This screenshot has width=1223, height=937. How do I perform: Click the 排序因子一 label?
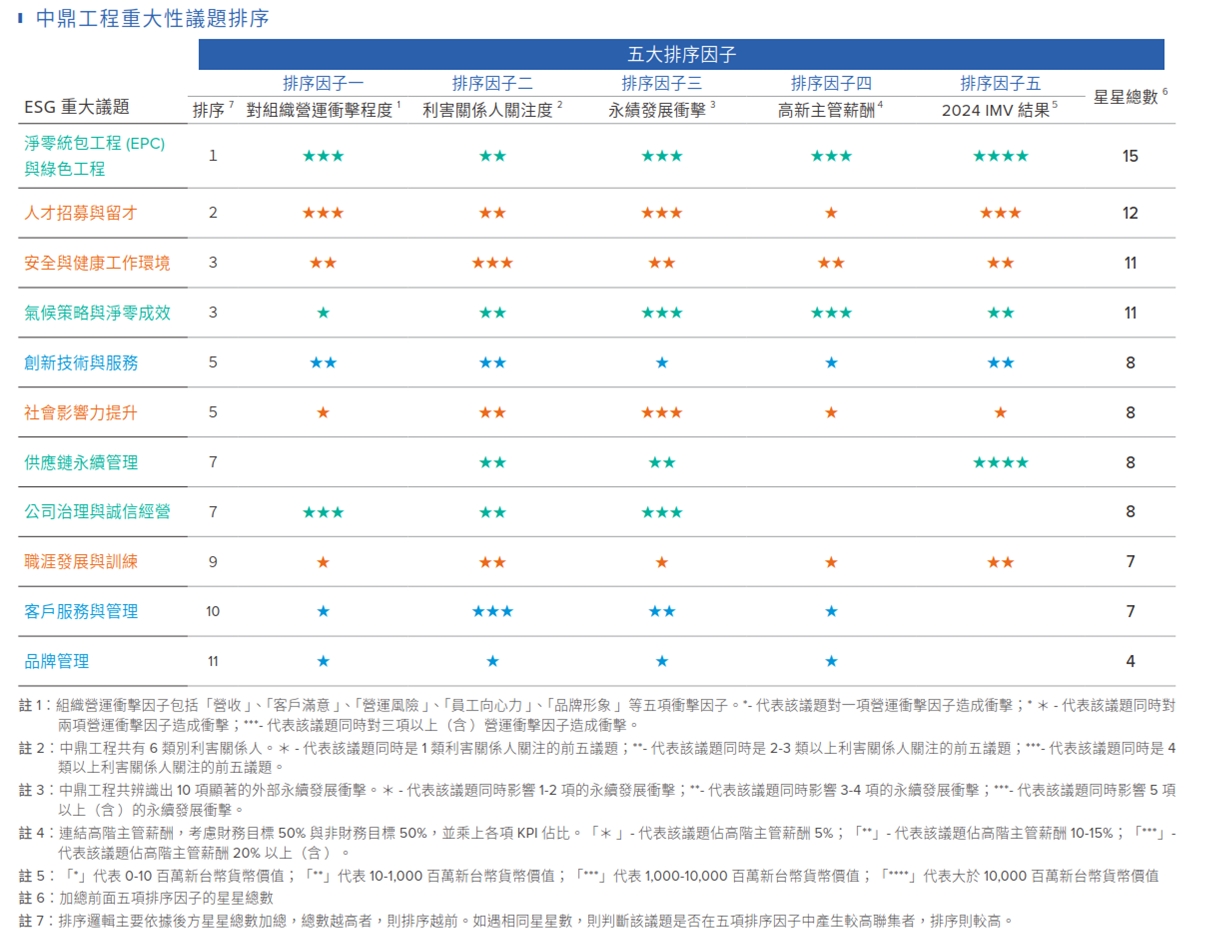pyautogui.click(x=323, y=83)
